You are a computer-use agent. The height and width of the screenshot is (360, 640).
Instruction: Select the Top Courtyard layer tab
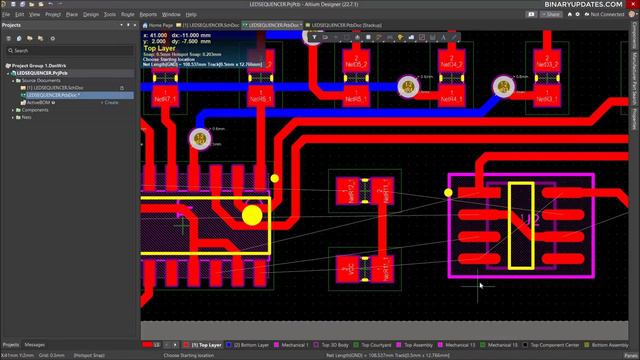pos(373,345)
